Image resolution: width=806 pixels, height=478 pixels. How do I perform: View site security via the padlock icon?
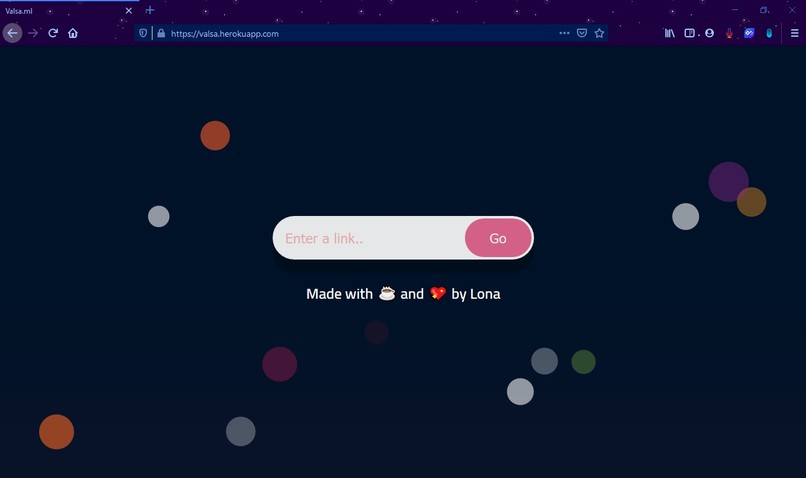pos(161,33)
